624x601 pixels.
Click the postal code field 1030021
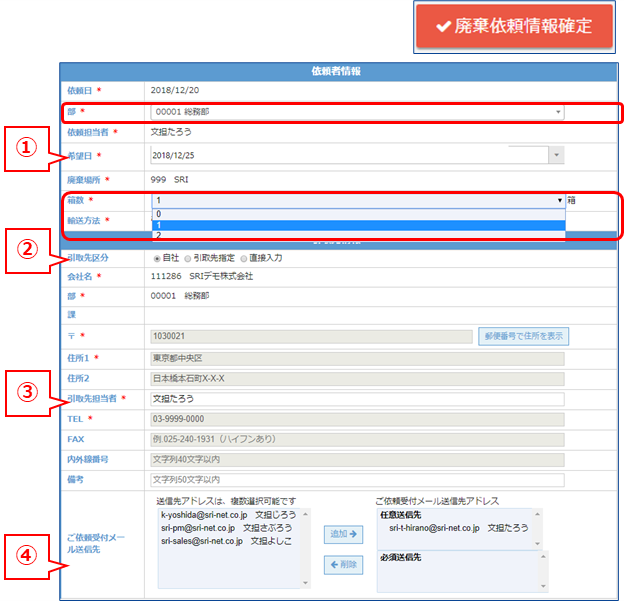pyautogui.click(x=310, y=337)
